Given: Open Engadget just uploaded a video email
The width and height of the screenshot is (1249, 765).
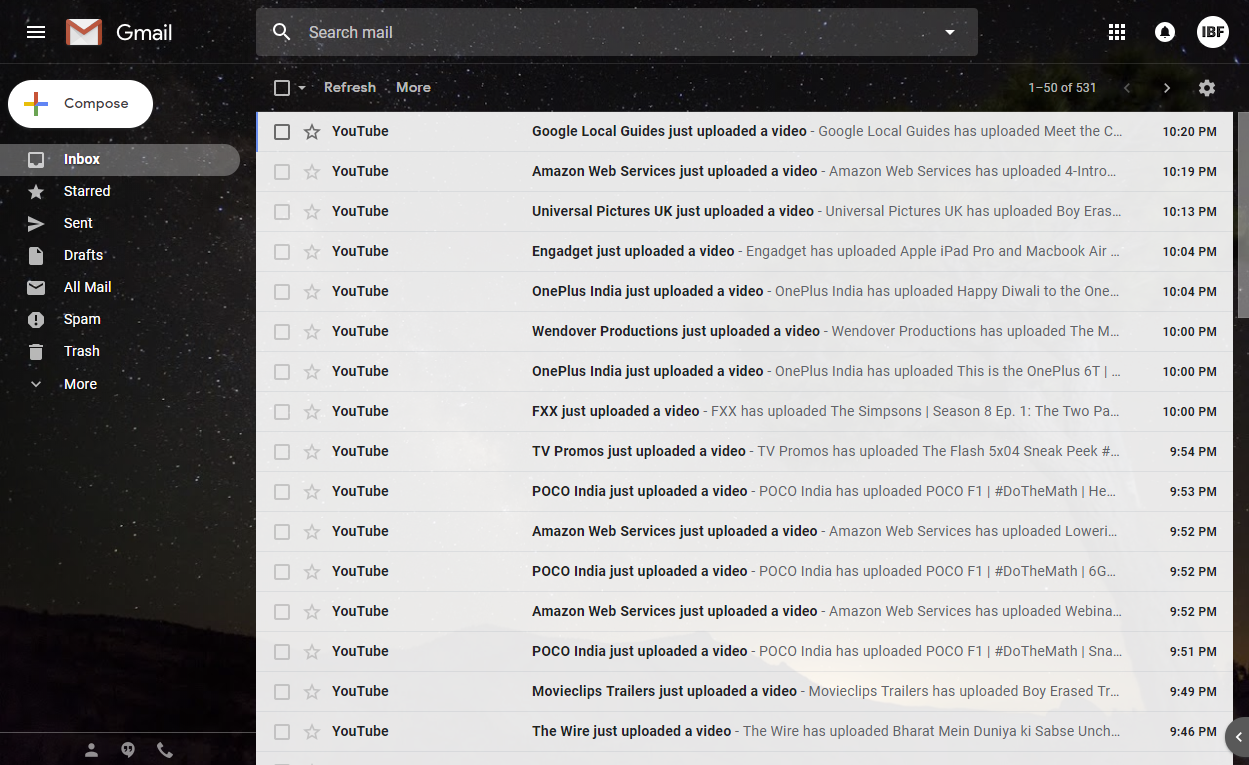Looking at the screenshot, I should [x=744, y=251].
